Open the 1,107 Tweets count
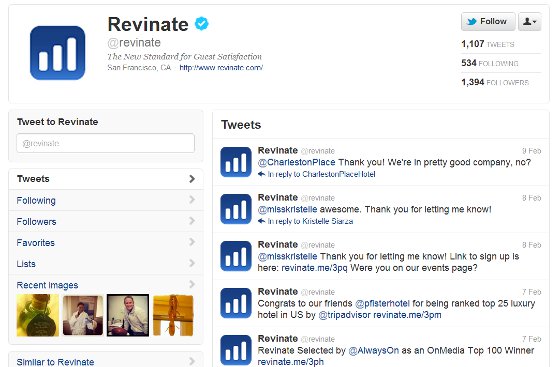Screen dimensions: 560x367 pyautogui.click(x=488, y=44)
